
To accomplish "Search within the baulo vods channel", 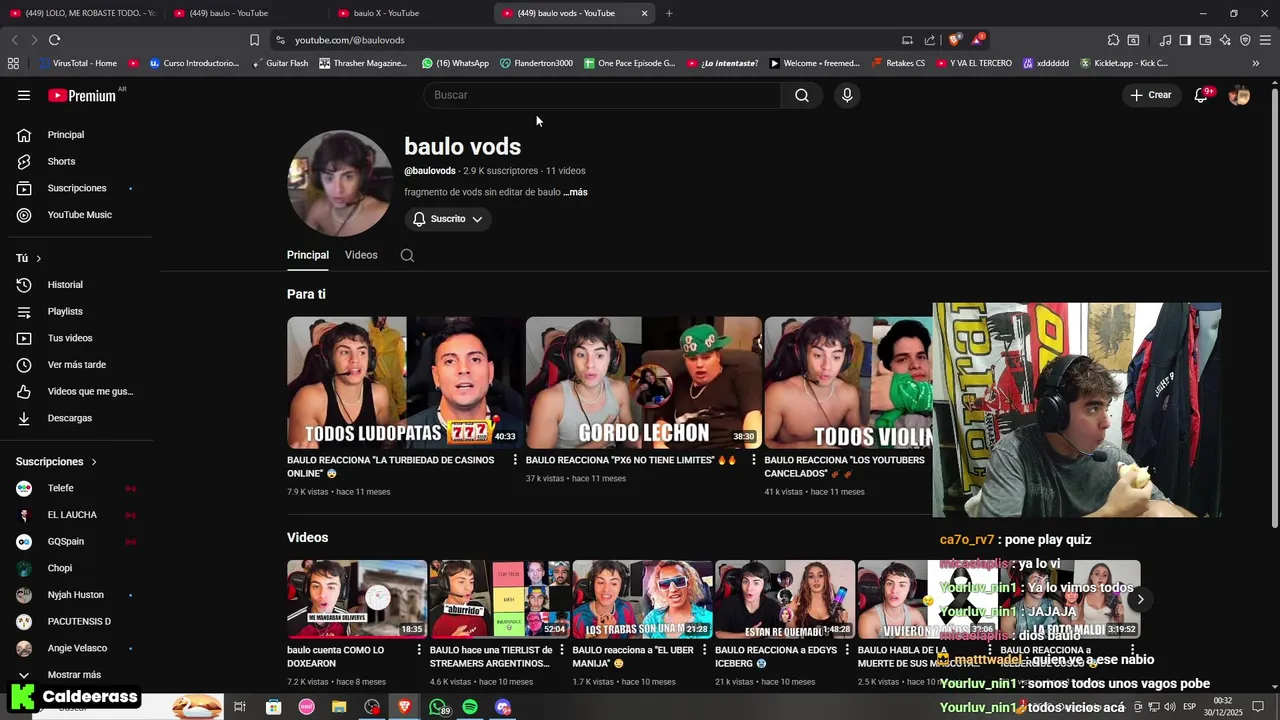I will click(407, 255).
